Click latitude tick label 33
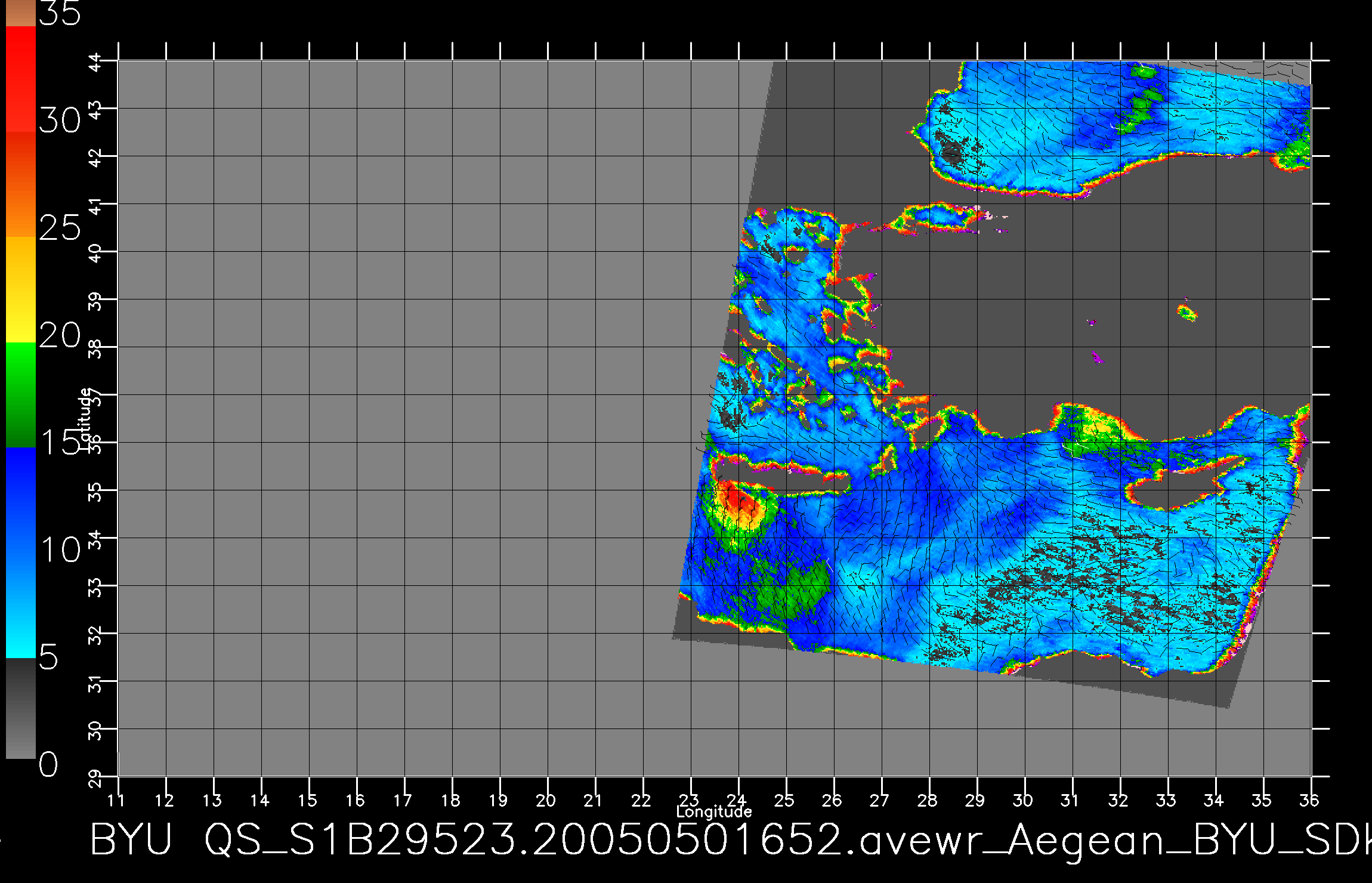The height and width of the screenshot is (883, 1372). pos(95,588)
